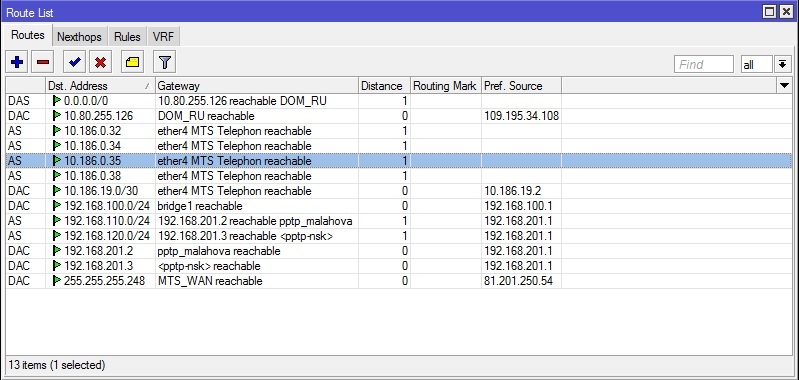Viewport: 799px width, 380px height.
Task: Click the flag icon of the 192.168.100.0/24 route
Action: tap(57, 206)
